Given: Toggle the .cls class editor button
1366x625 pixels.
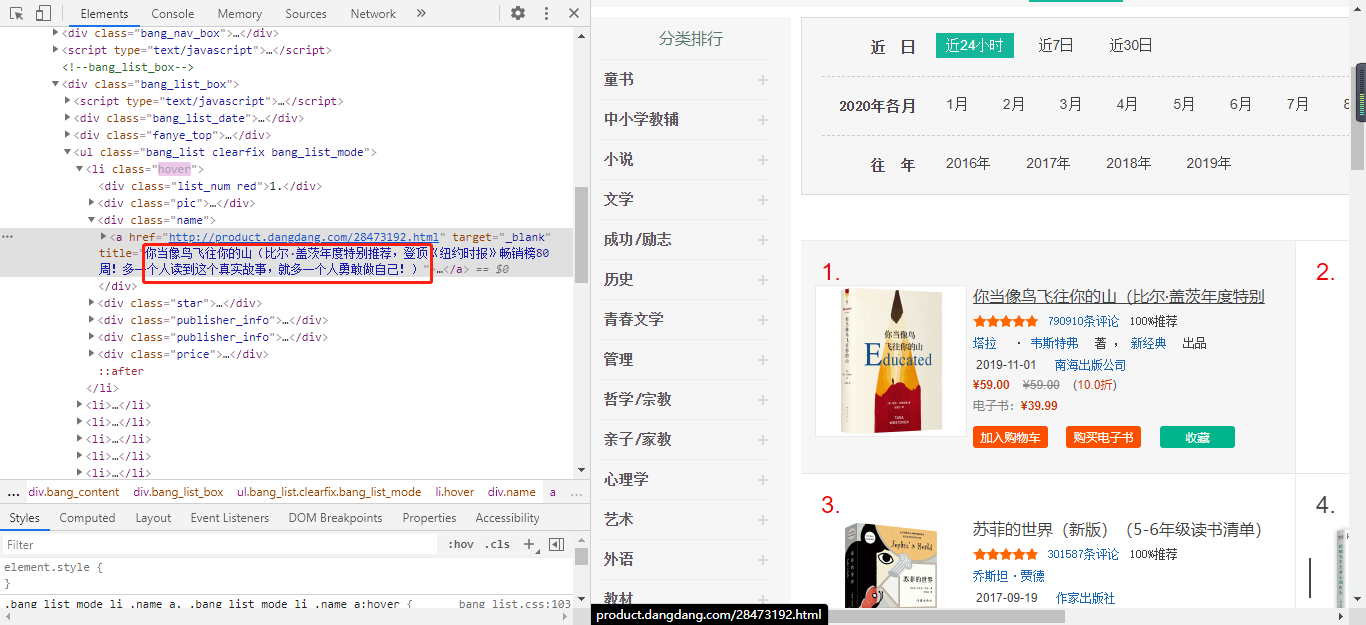Looking at the screenshot, I should coord(497,545).
